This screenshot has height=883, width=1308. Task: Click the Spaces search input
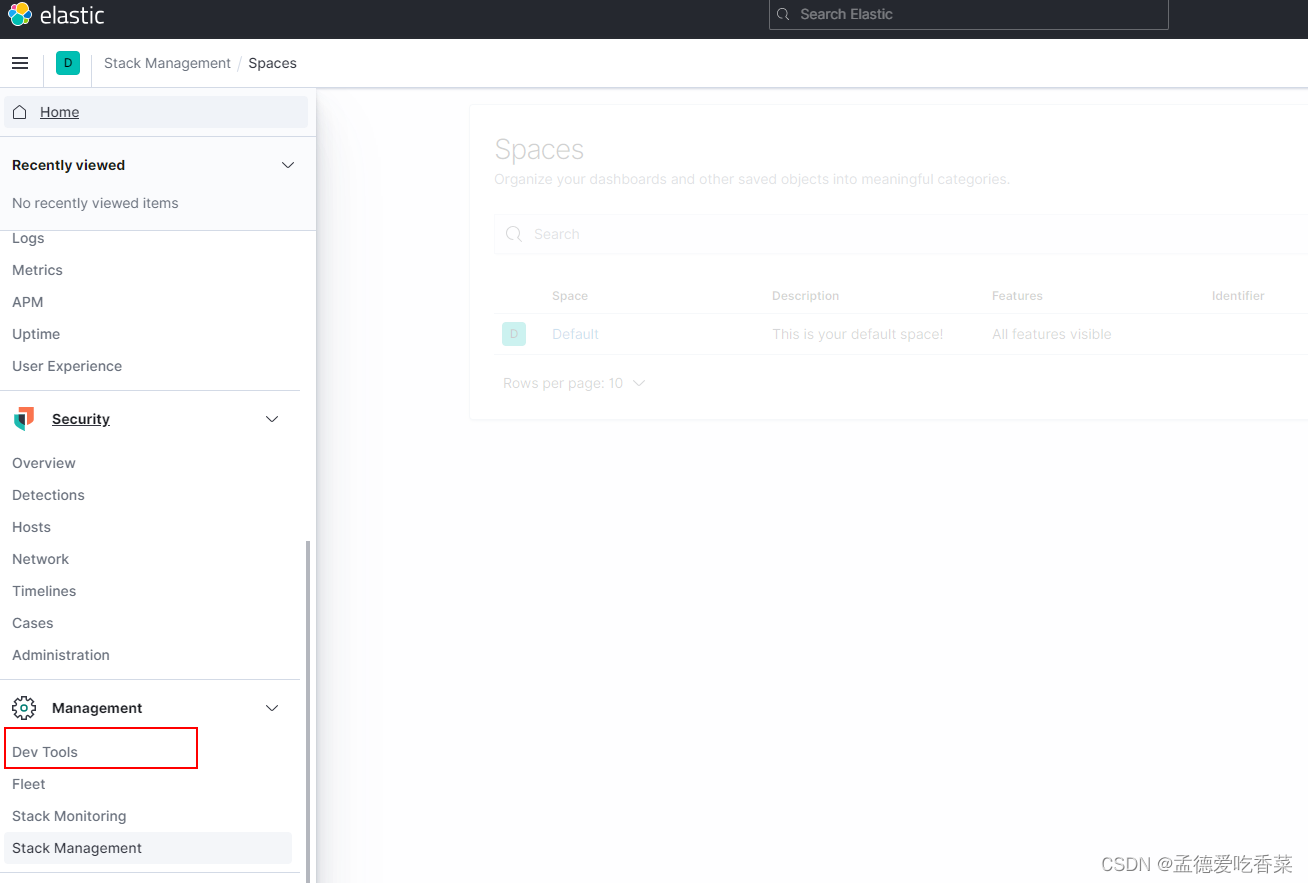(x=901, y=234)
